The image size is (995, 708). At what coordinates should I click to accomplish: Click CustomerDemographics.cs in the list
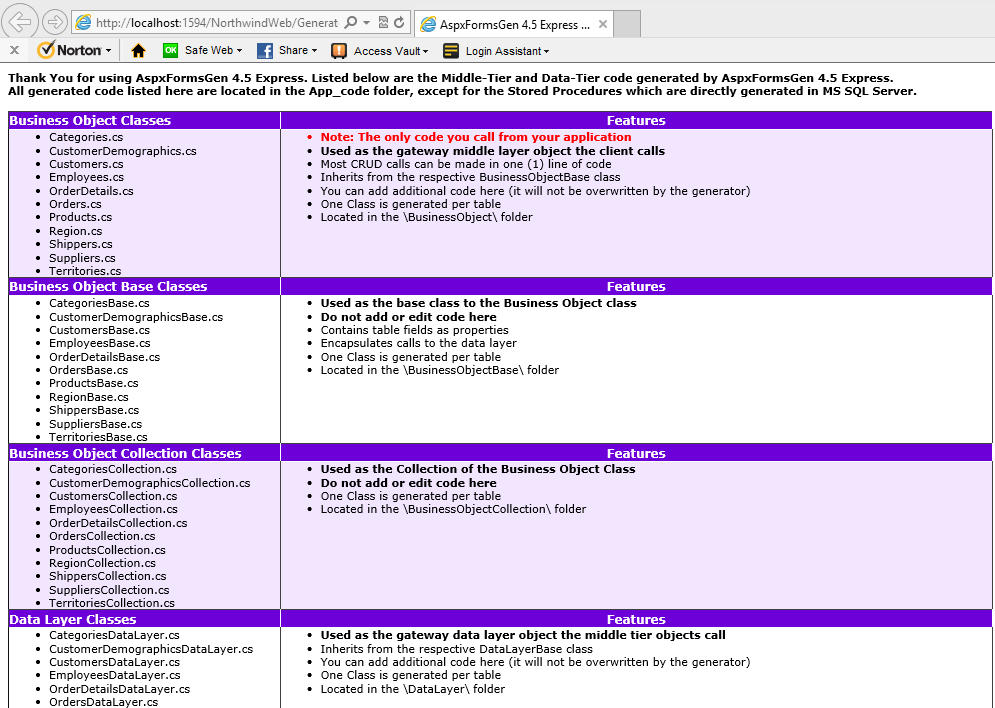point(123,151)
